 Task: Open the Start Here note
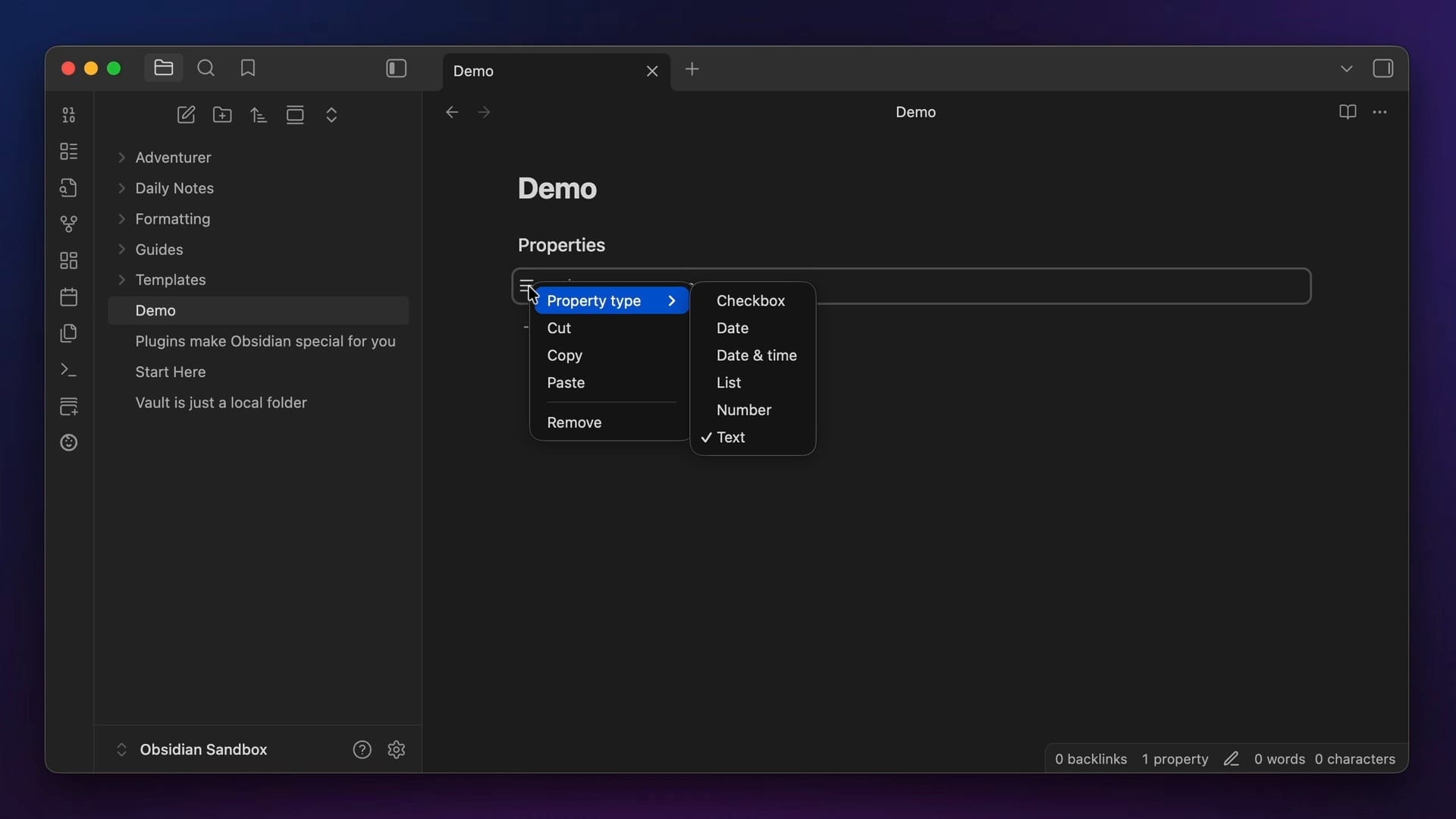pos(170,372)
